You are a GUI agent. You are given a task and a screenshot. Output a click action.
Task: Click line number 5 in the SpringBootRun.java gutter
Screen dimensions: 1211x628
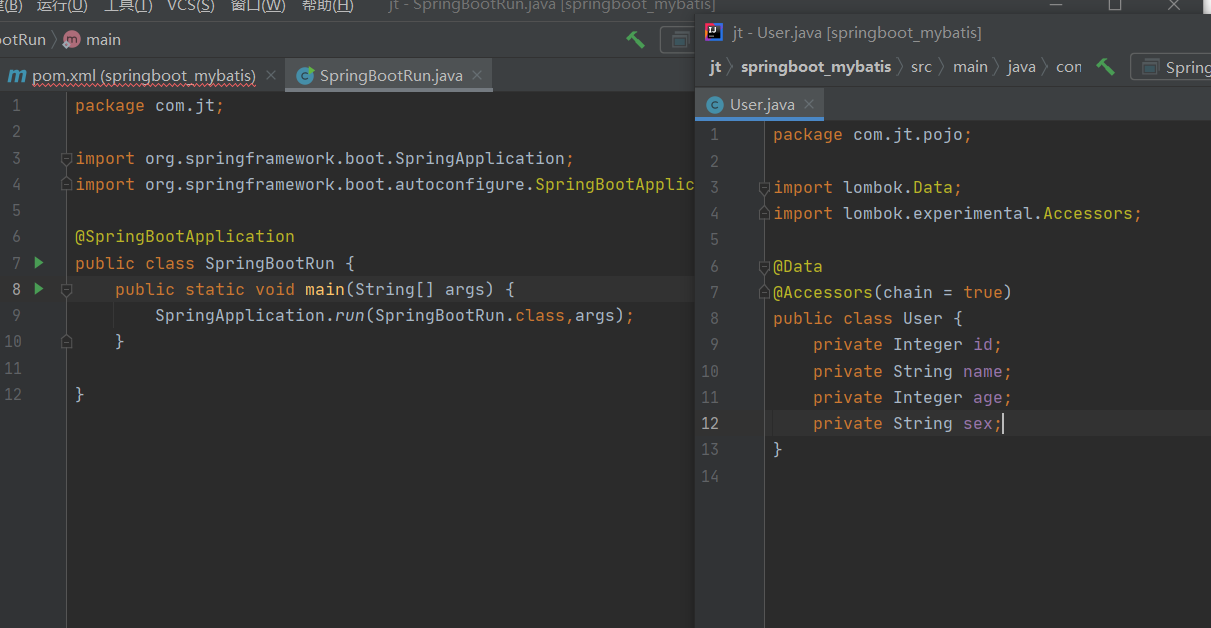pyautogui.click(x=15, y=210)
